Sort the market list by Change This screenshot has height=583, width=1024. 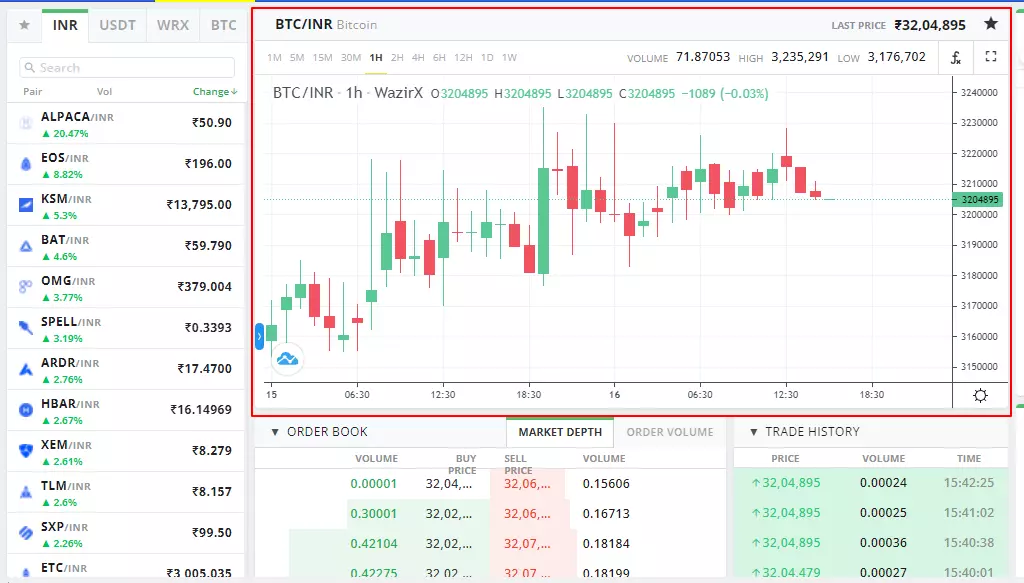[215, 91]
